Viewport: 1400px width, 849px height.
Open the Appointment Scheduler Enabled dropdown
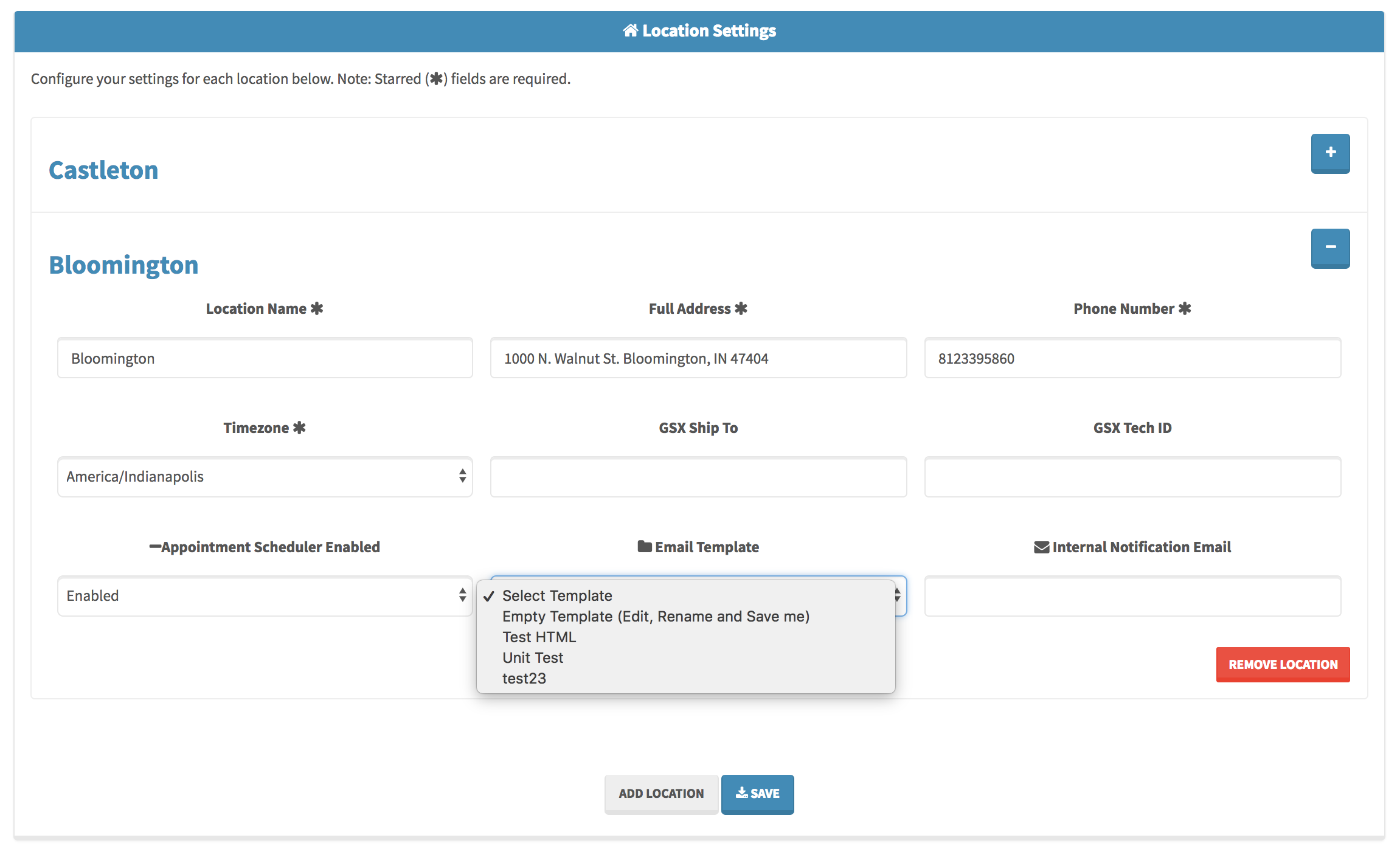point(265,596)
